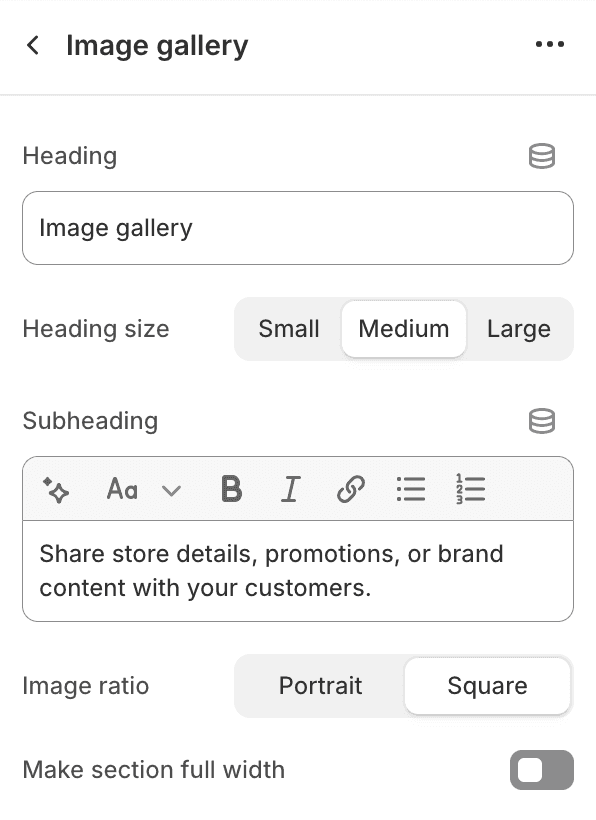
Task: Apply bulleted list in Subheading editor
Action: tap(410, 489)
